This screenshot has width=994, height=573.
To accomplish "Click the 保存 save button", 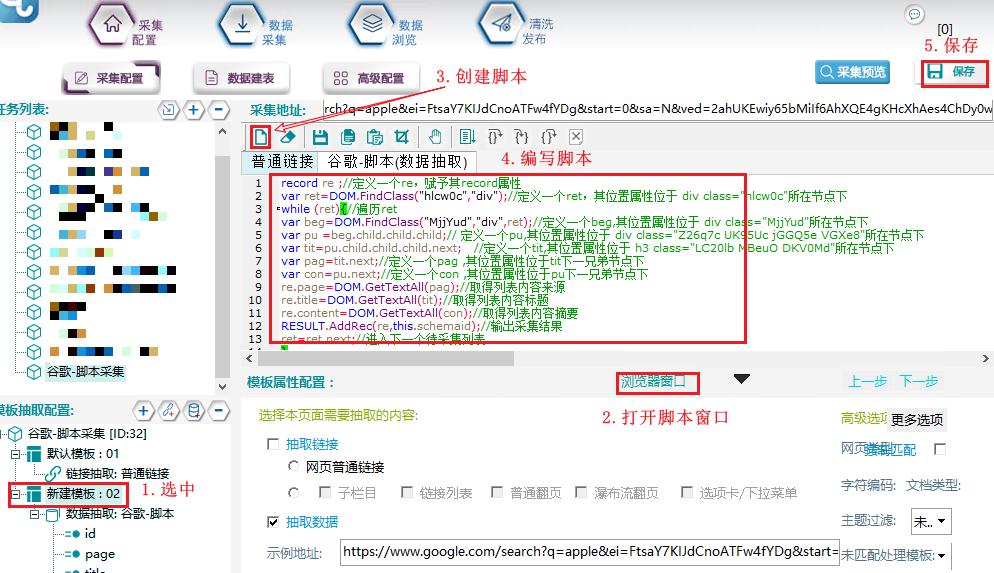I will click(953, 72).
